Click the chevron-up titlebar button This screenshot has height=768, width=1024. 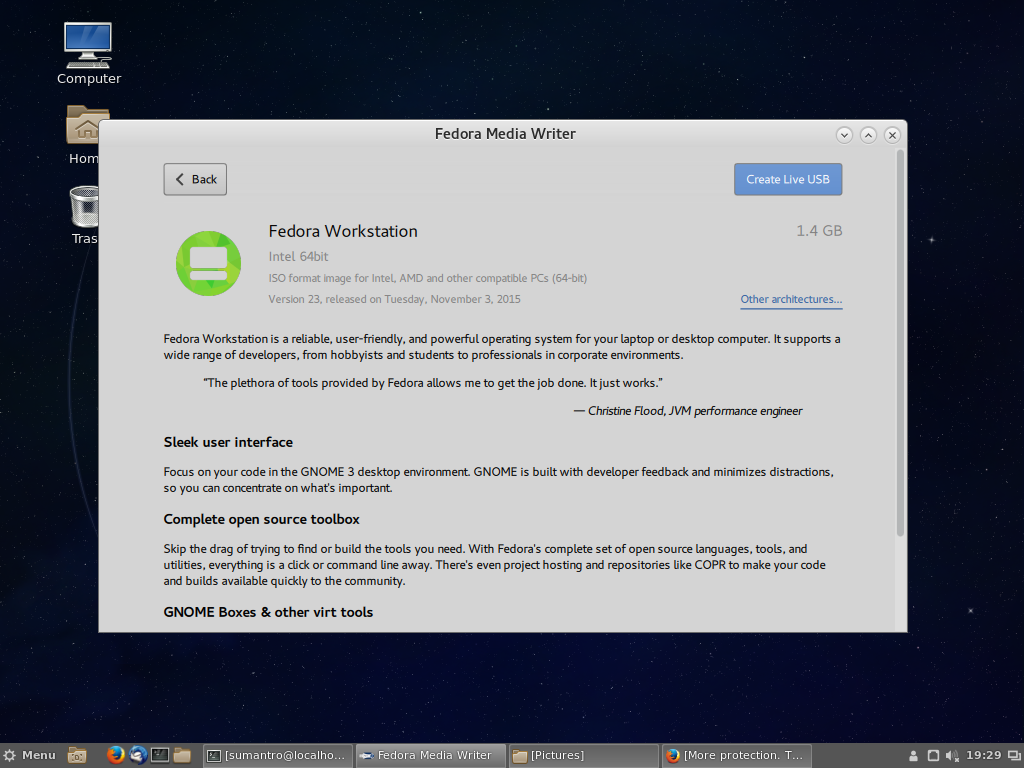[x=868, y=135]
